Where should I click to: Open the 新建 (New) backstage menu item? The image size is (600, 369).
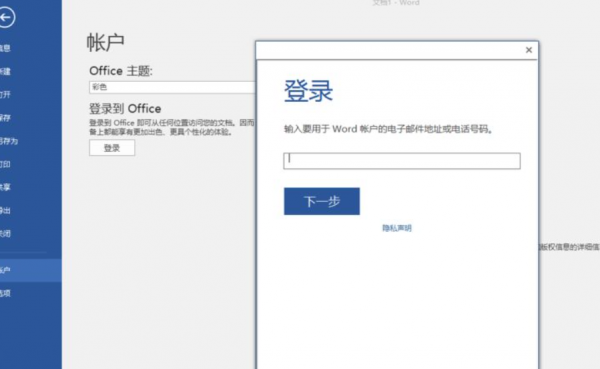tap(5, 71)
